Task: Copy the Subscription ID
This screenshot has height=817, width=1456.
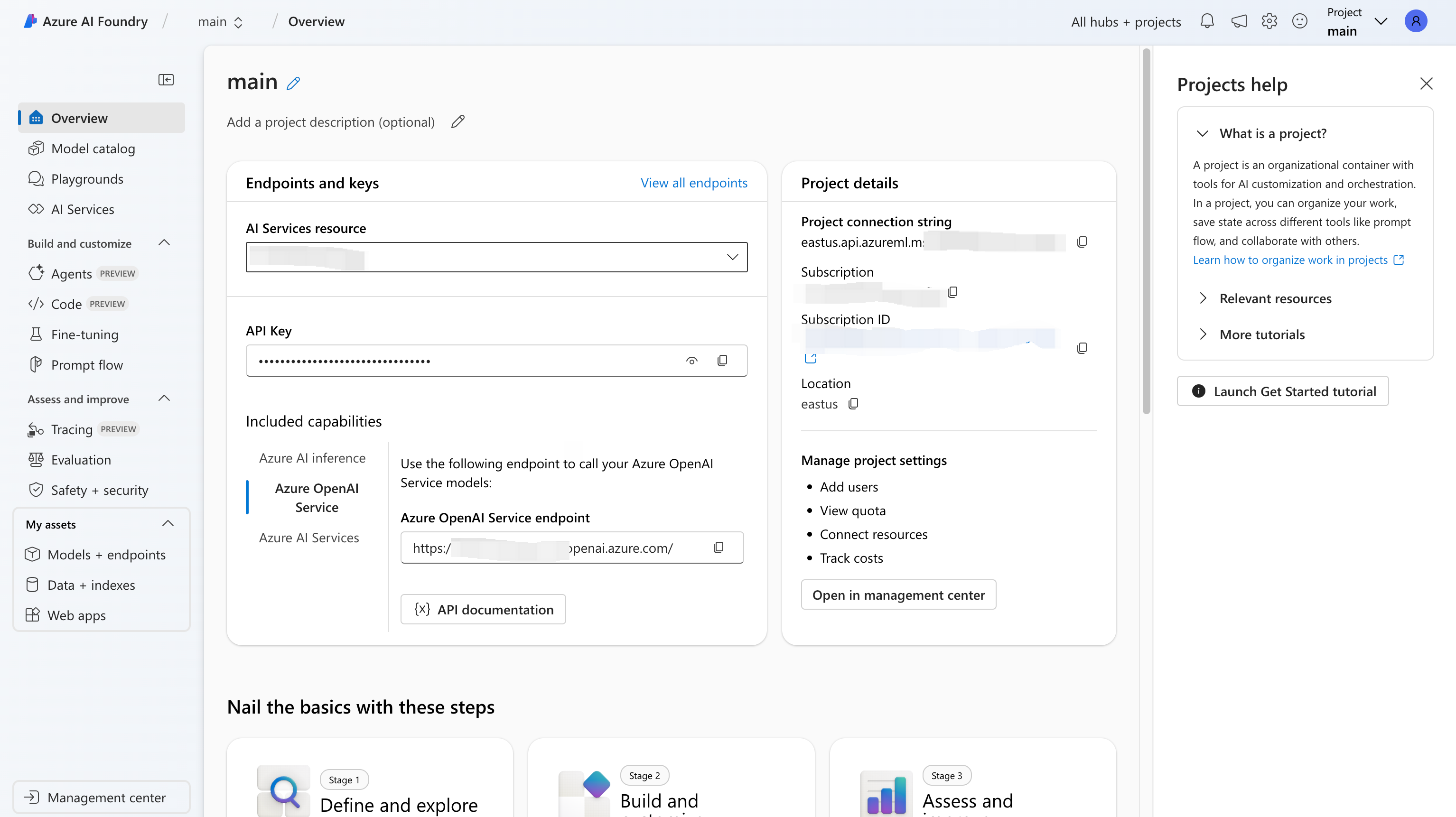Action: click(x=1082, y=348)
